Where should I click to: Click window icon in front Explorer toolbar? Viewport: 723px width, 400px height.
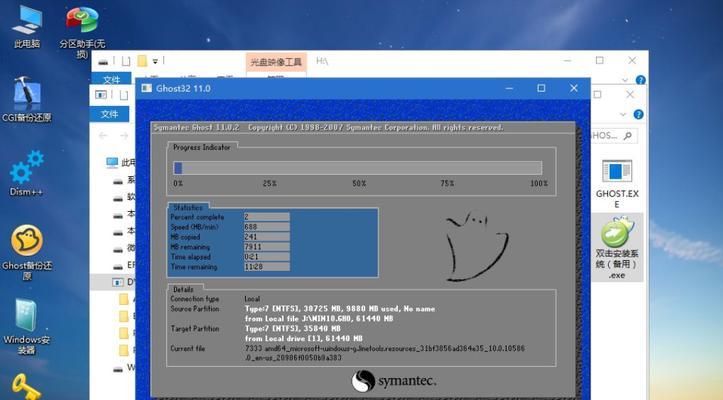click(x=101, y=95)
